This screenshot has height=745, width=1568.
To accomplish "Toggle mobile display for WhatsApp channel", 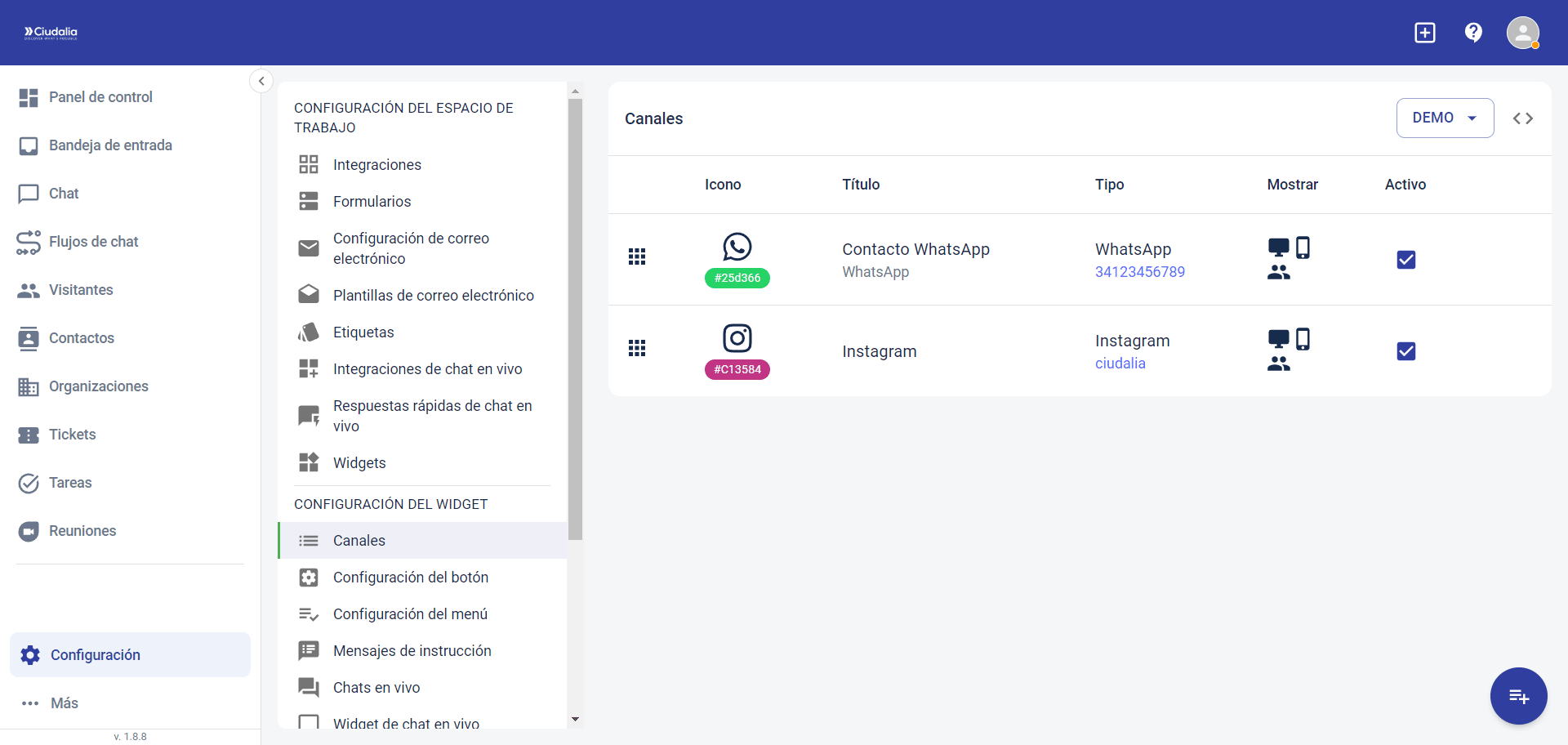I will [1303, 248].
